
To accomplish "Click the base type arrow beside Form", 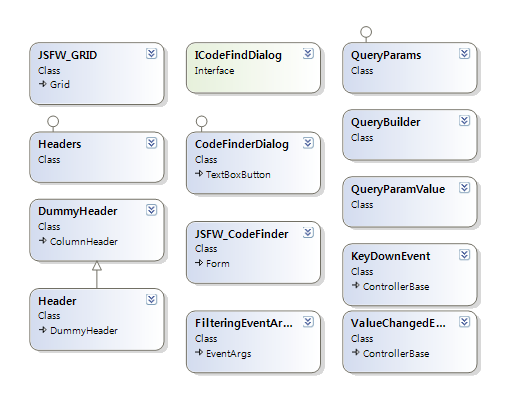I will coord(199,263).
